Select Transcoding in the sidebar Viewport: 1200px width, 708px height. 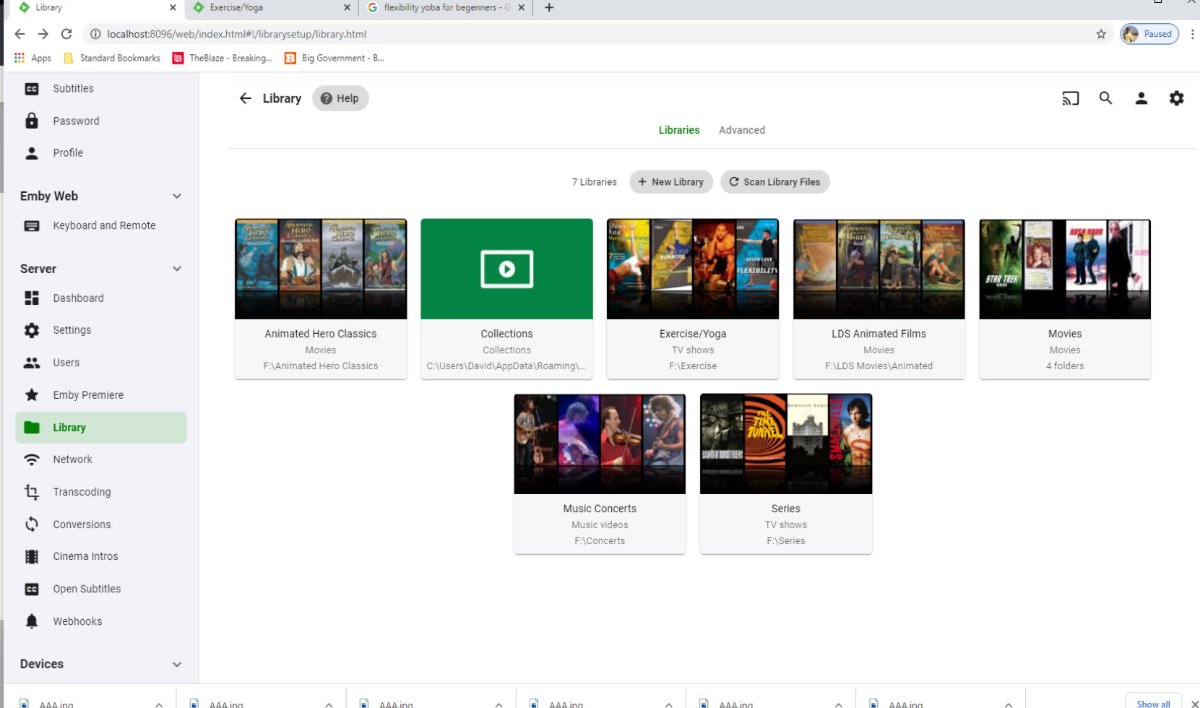pos(83,491)
